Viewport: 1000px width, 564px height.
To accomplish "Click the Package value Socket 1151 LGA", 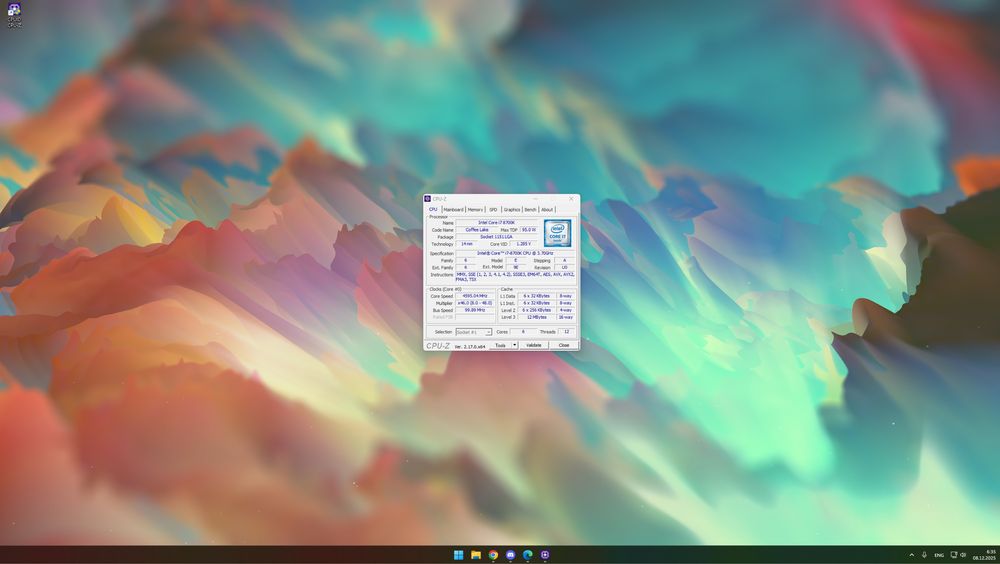I will point(497,237).
